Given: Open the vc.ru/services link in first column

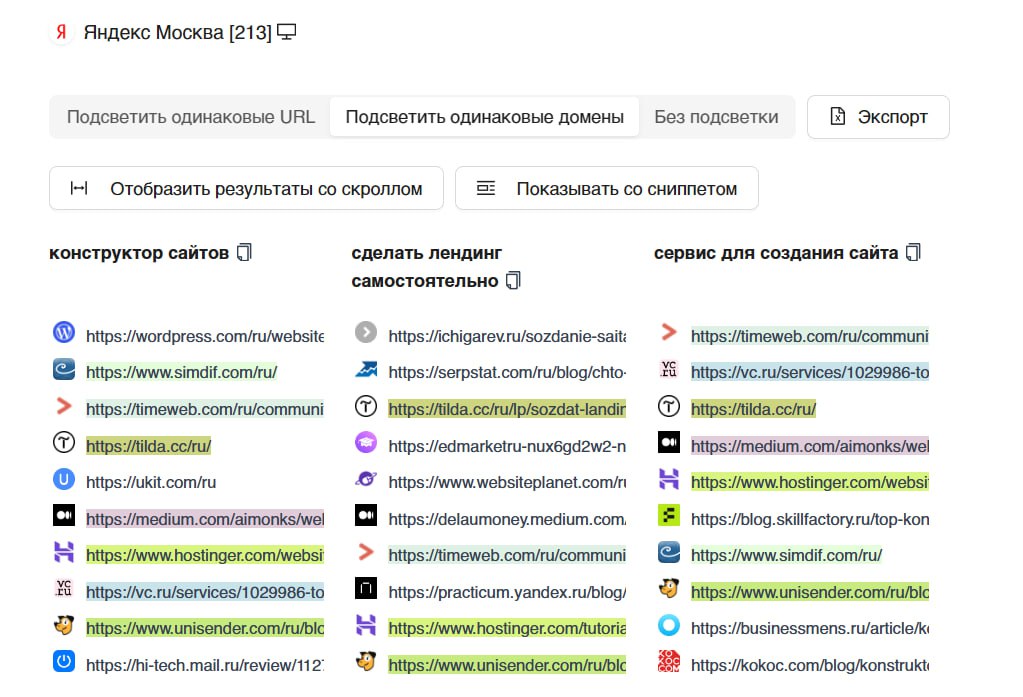Looking at the screenshot, I should [205, 592].
